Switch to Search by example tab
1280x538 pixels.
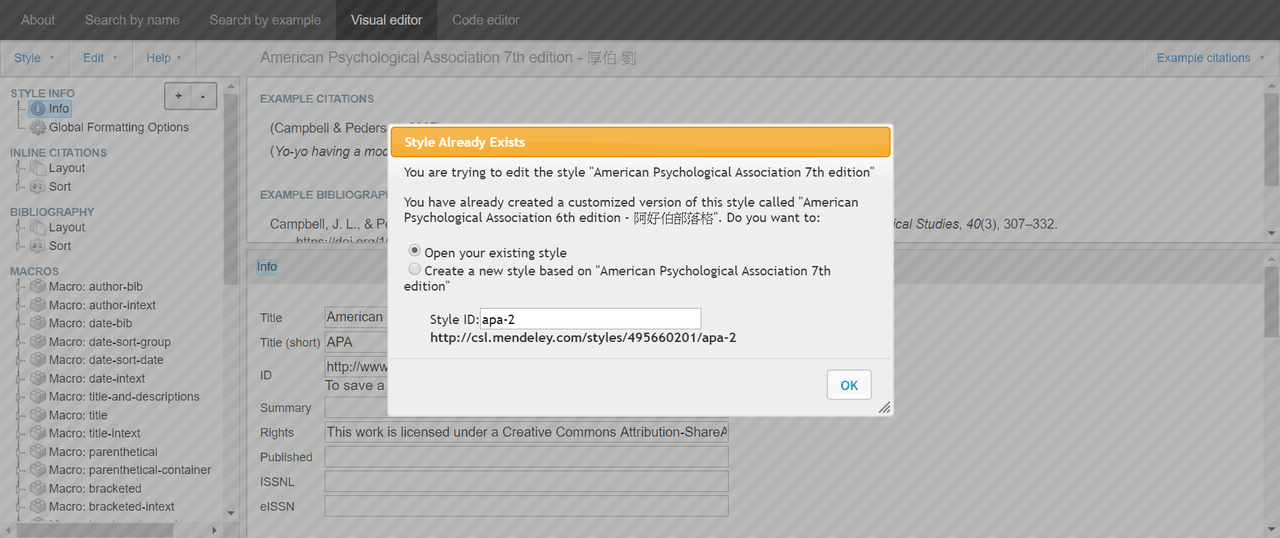(x=265, y=20)
